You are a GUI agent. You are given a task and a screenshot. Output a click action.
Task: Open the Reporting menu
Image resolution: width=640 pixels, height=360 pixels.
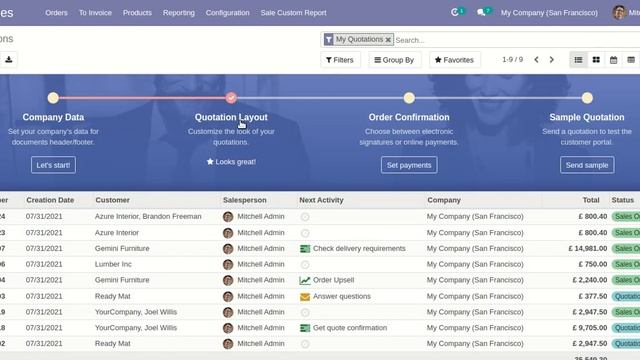coord(179,13)
